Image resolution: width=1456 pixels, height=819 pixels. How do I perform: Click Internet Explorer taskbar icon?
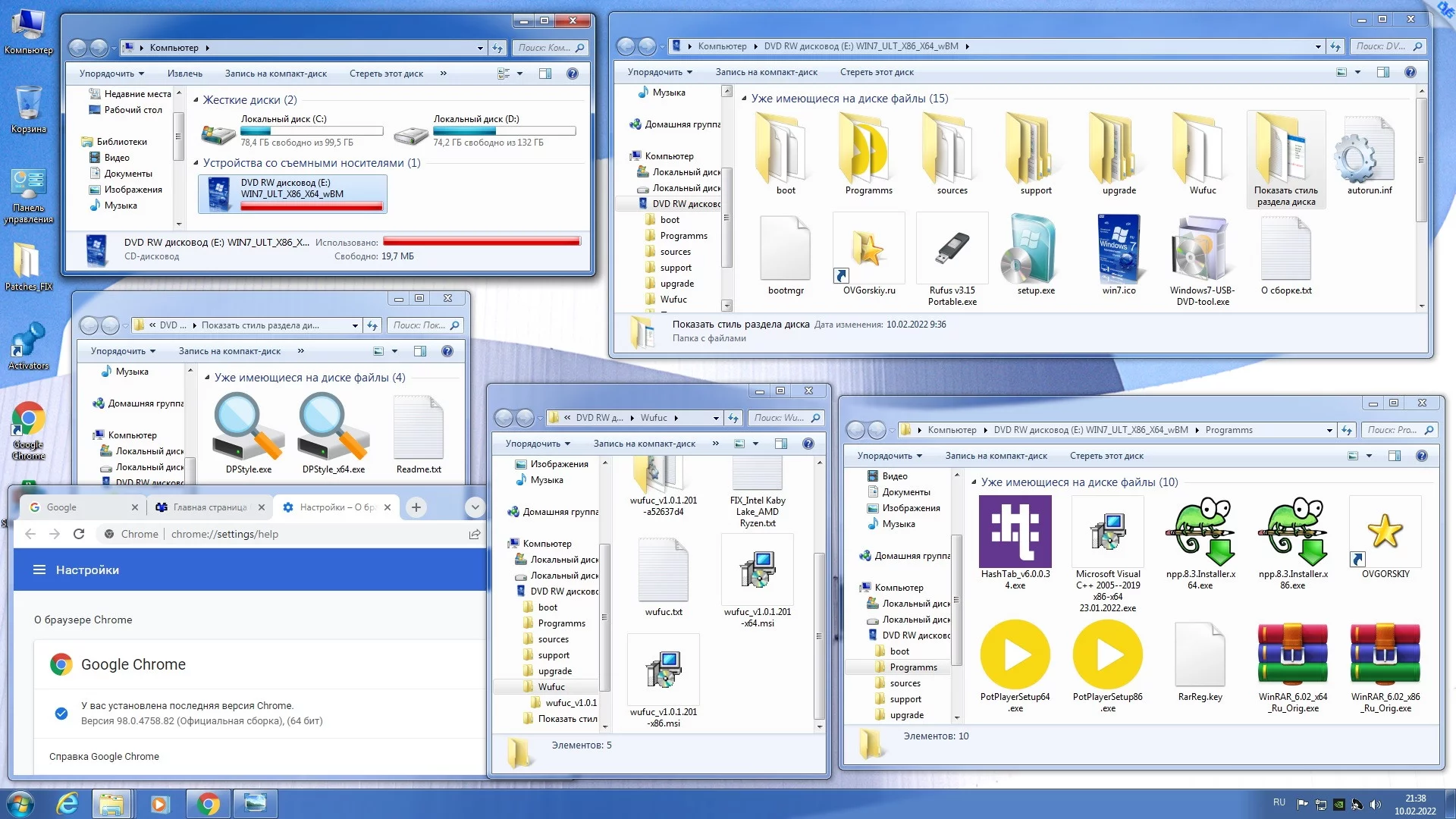click(67, 804)
